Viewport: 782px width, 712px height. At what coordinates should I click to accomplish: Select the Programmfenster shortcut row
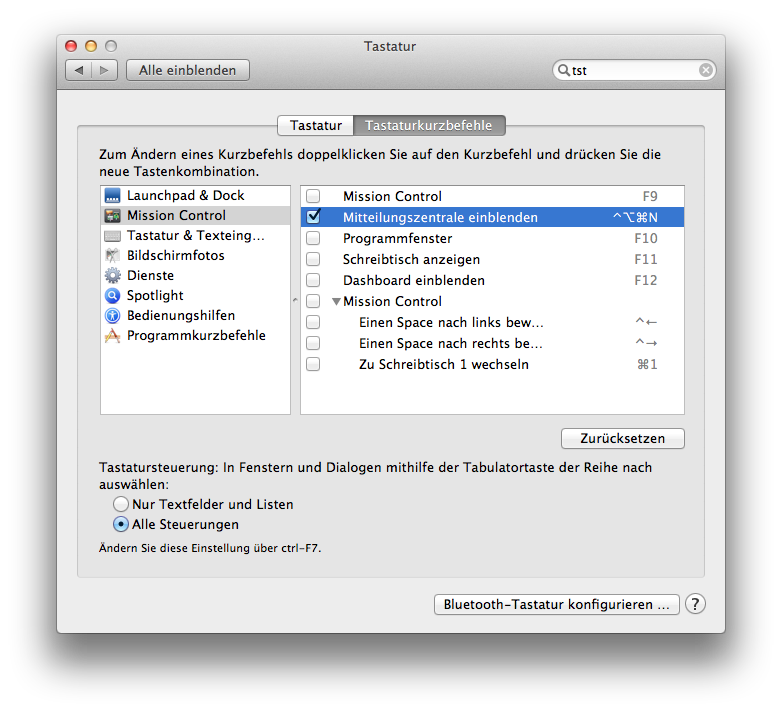coord(492,238)
